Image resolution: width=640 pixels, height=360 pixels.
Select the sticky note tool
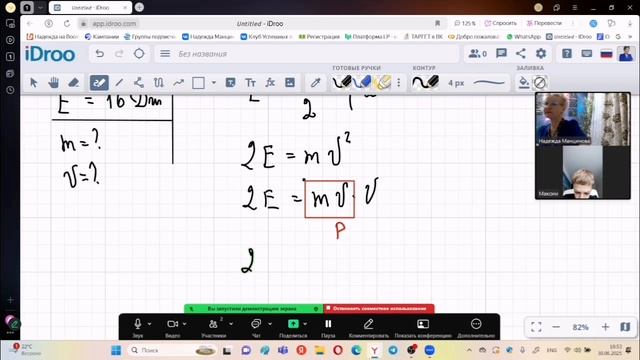coord(230,83)
